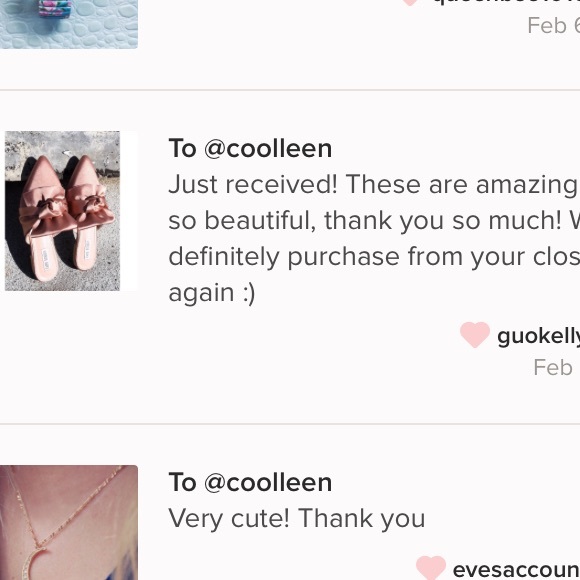Click the "Very cute! Thank you" note text
This screenshot has width=580, height=580.
(x=297, y=519)
